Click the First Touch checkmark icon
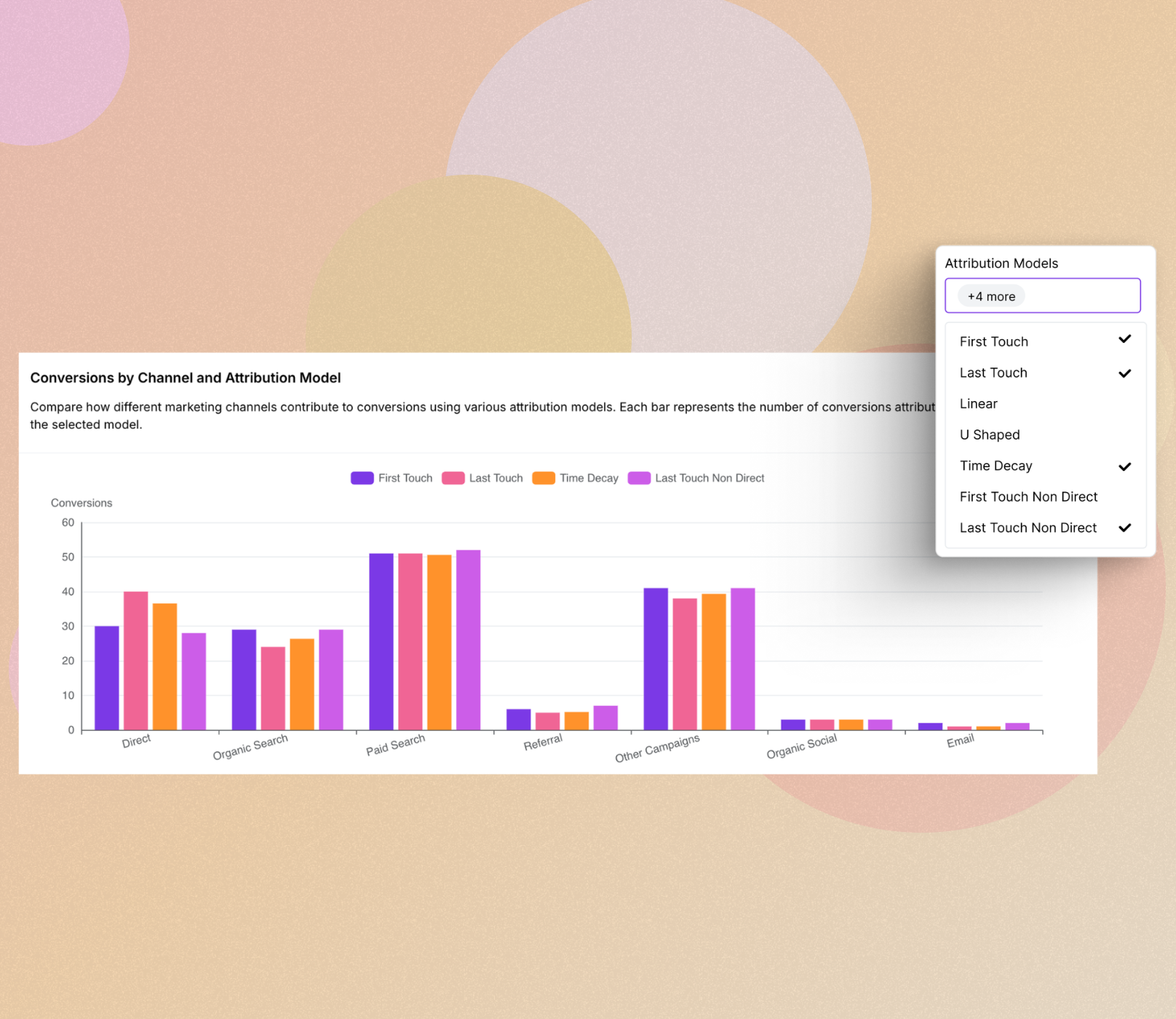 coord(1124,339)
